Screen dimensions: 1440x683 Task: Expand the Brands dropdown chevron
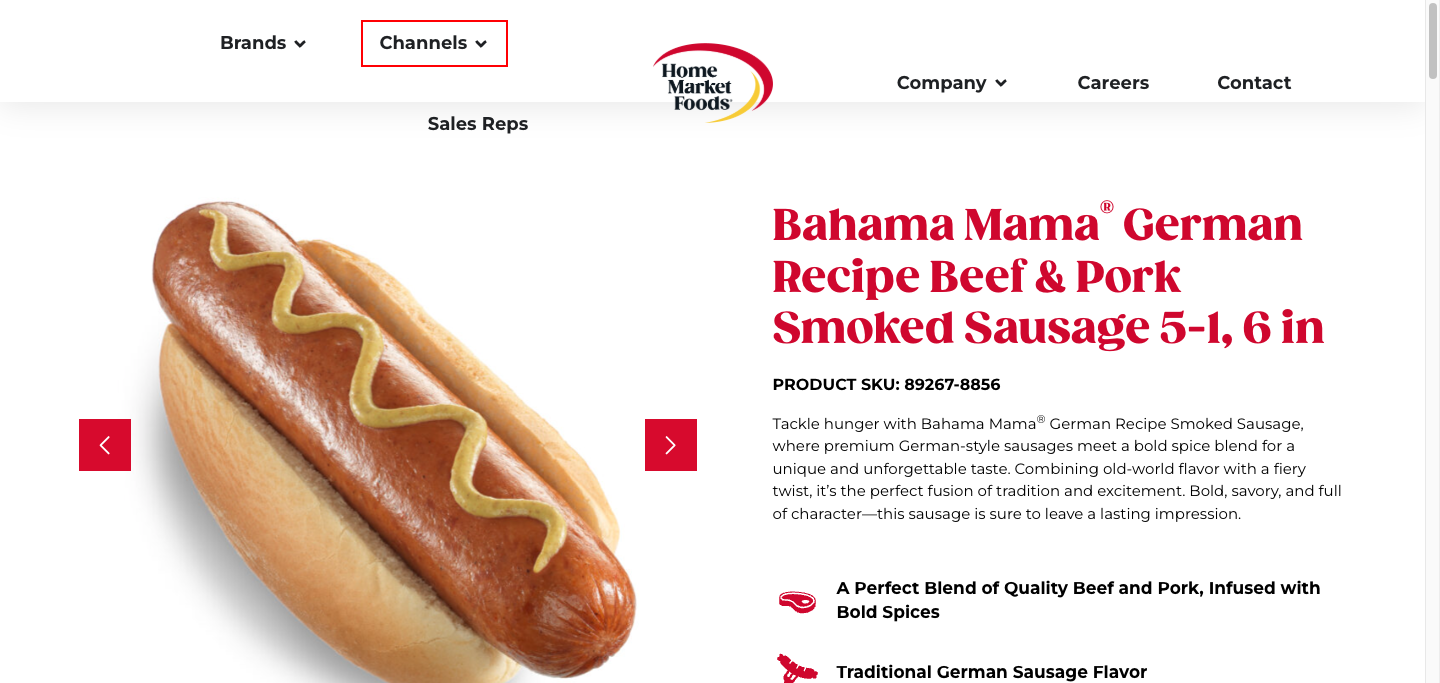(300, 44)
